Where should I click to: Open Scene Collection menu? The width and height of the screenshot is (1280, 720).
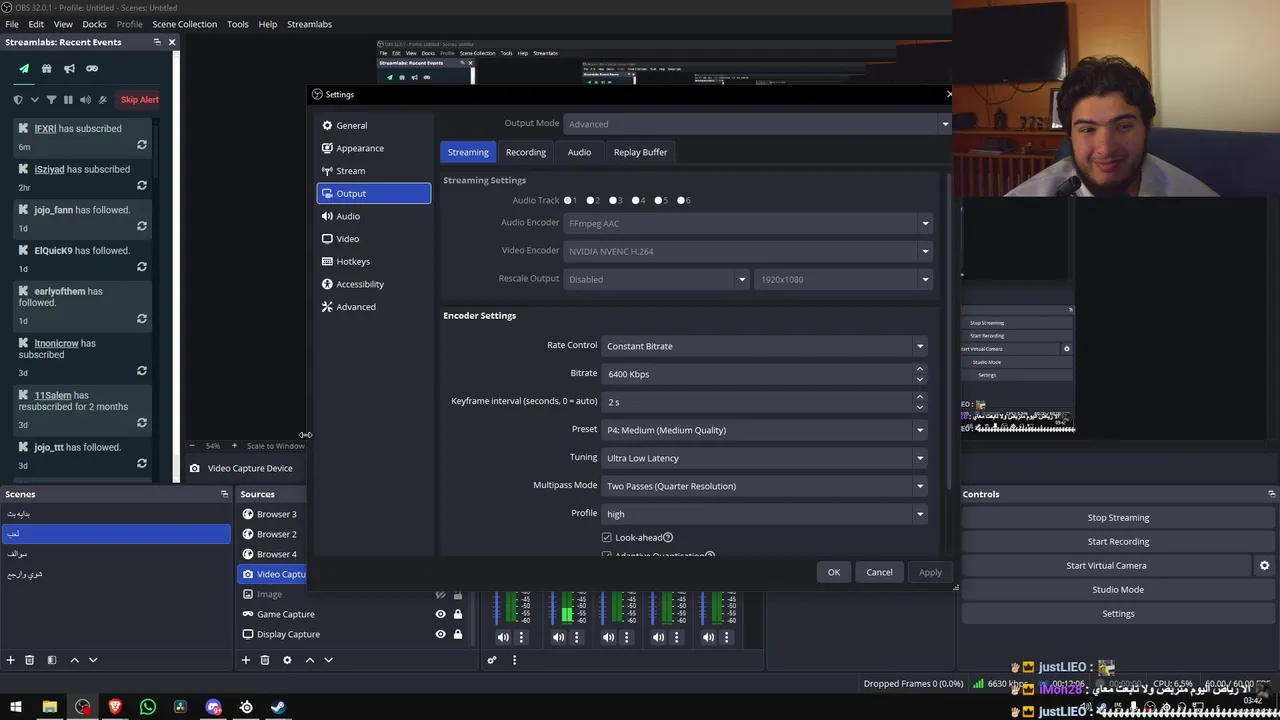[185, 24]
